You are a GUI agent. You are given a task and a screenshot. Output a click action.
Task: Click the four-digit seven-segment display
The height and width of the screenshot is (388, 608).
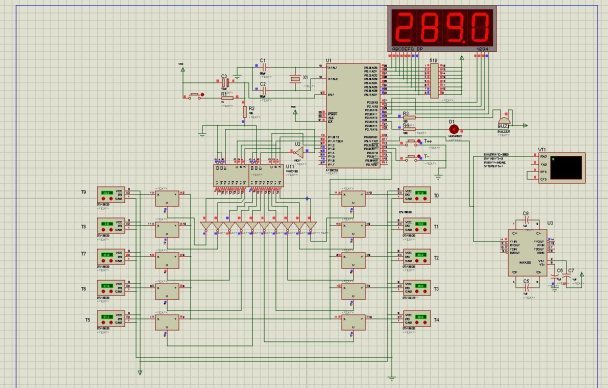click(442, 28)
